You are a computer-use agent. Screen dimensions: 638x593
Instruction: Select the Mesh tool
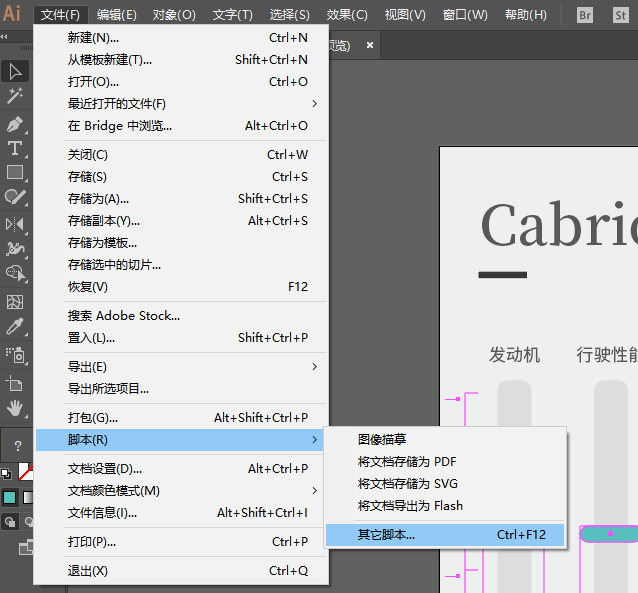pyautogui.click(x=15, y=302)
